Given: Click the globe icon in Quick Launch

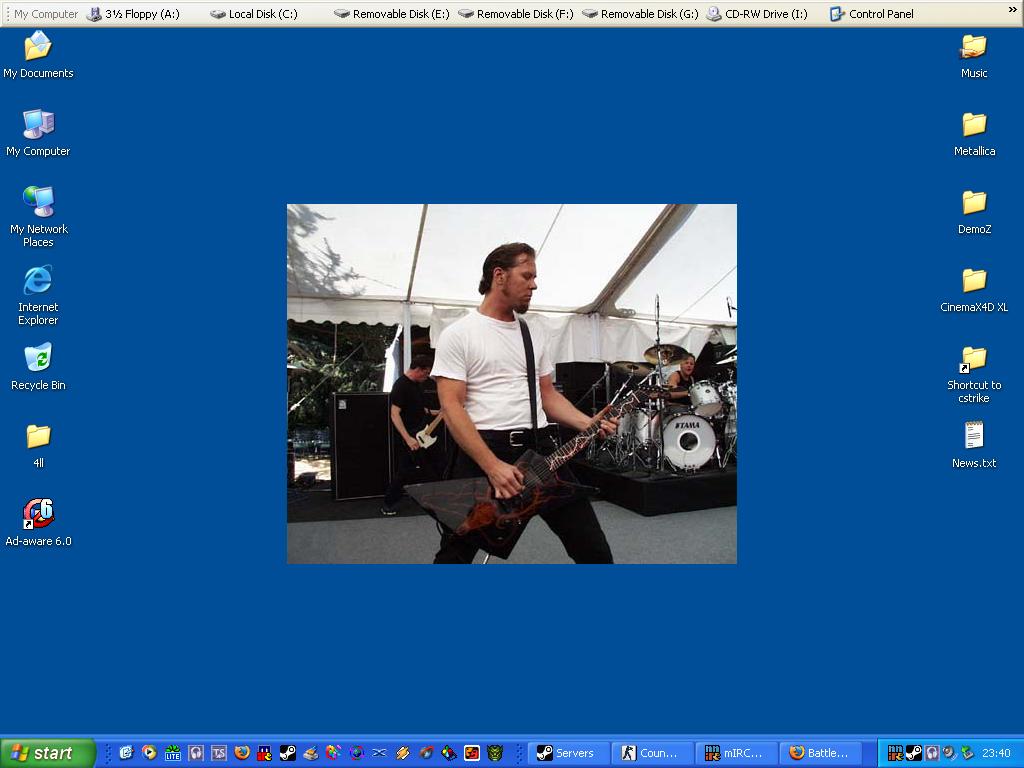Looking at the screenshot, I should [357, 753].
